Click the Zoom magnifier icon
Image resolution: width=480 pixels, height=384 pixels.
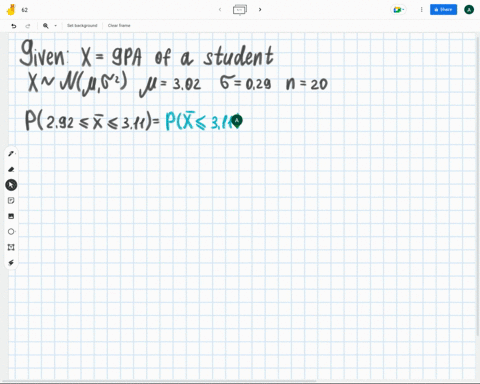pyautogui.click(x=46, y=26)
